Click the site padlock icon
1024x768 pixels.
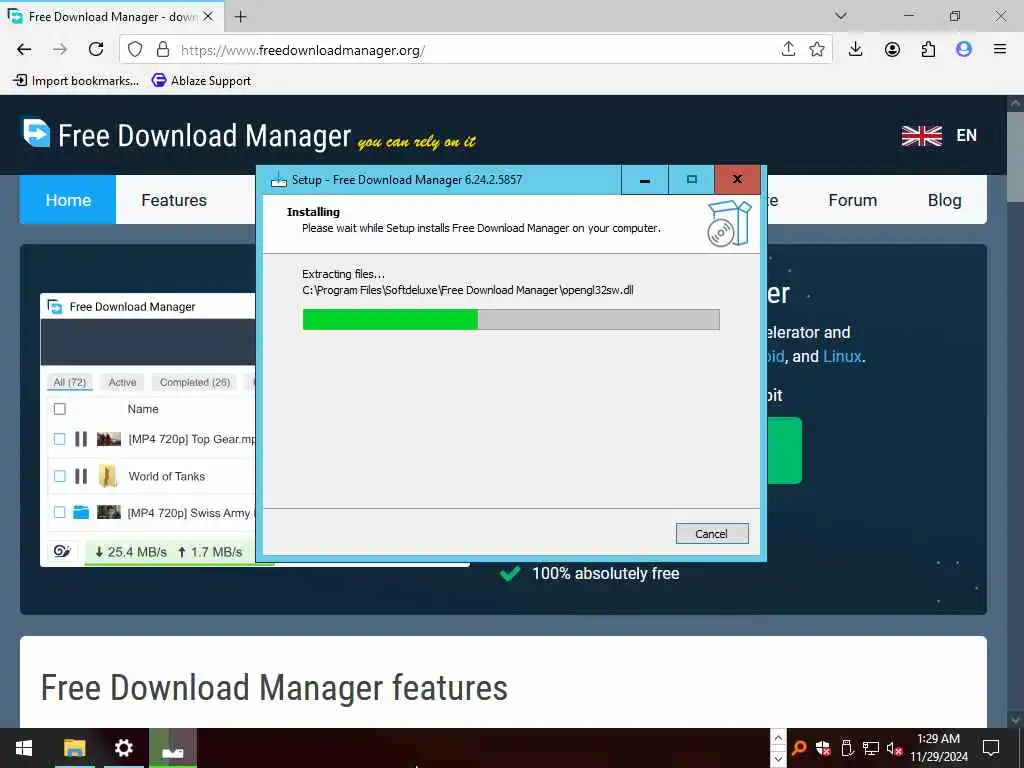(163, 50)
